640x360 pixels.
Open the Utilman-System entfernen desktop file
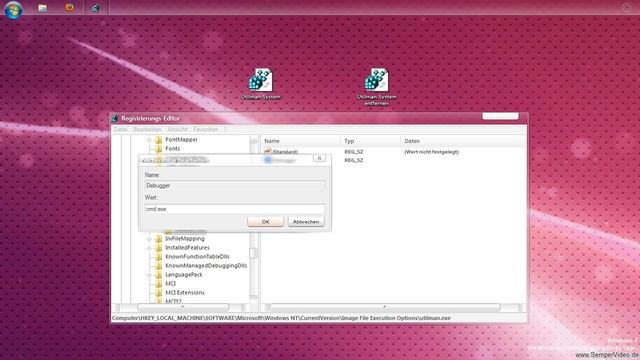pos(376,87)
